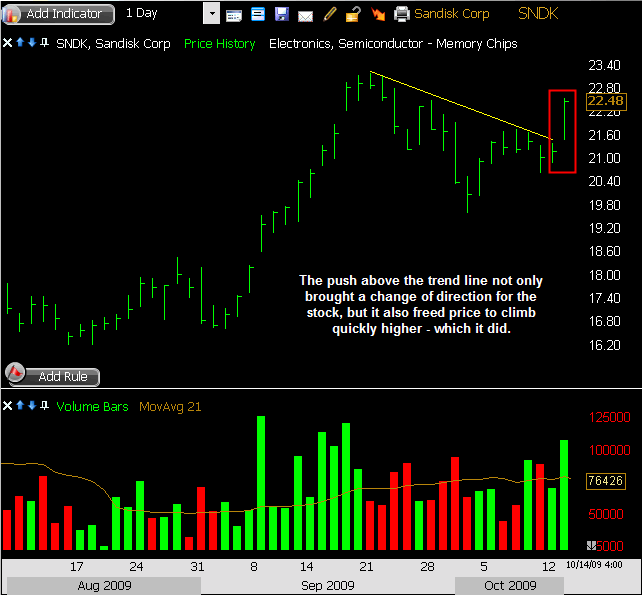Click the 125000 volume axis label
642x595 pixels.
click(609, 417)
